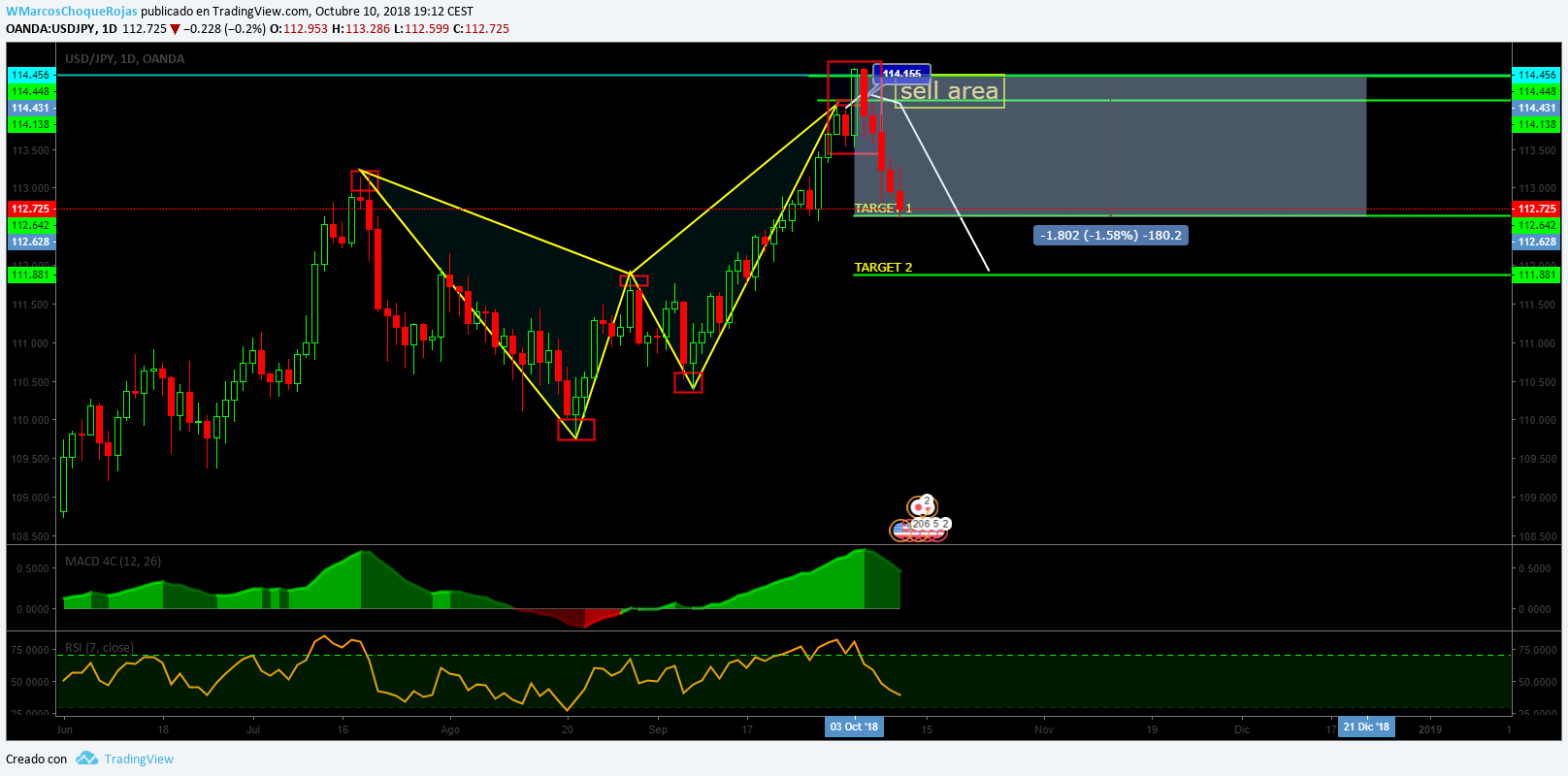Click the 2019 label on time axis
Viewport: 1568px width, 776px height.
[x=1430, y=727]
